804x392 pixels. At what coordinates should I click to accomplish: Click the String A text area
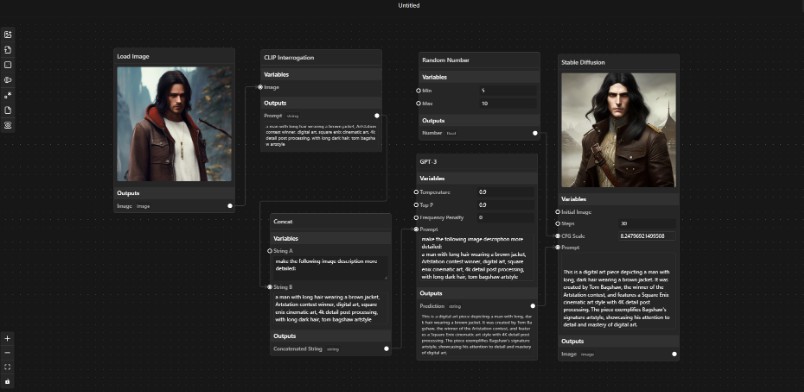point(331,268)
